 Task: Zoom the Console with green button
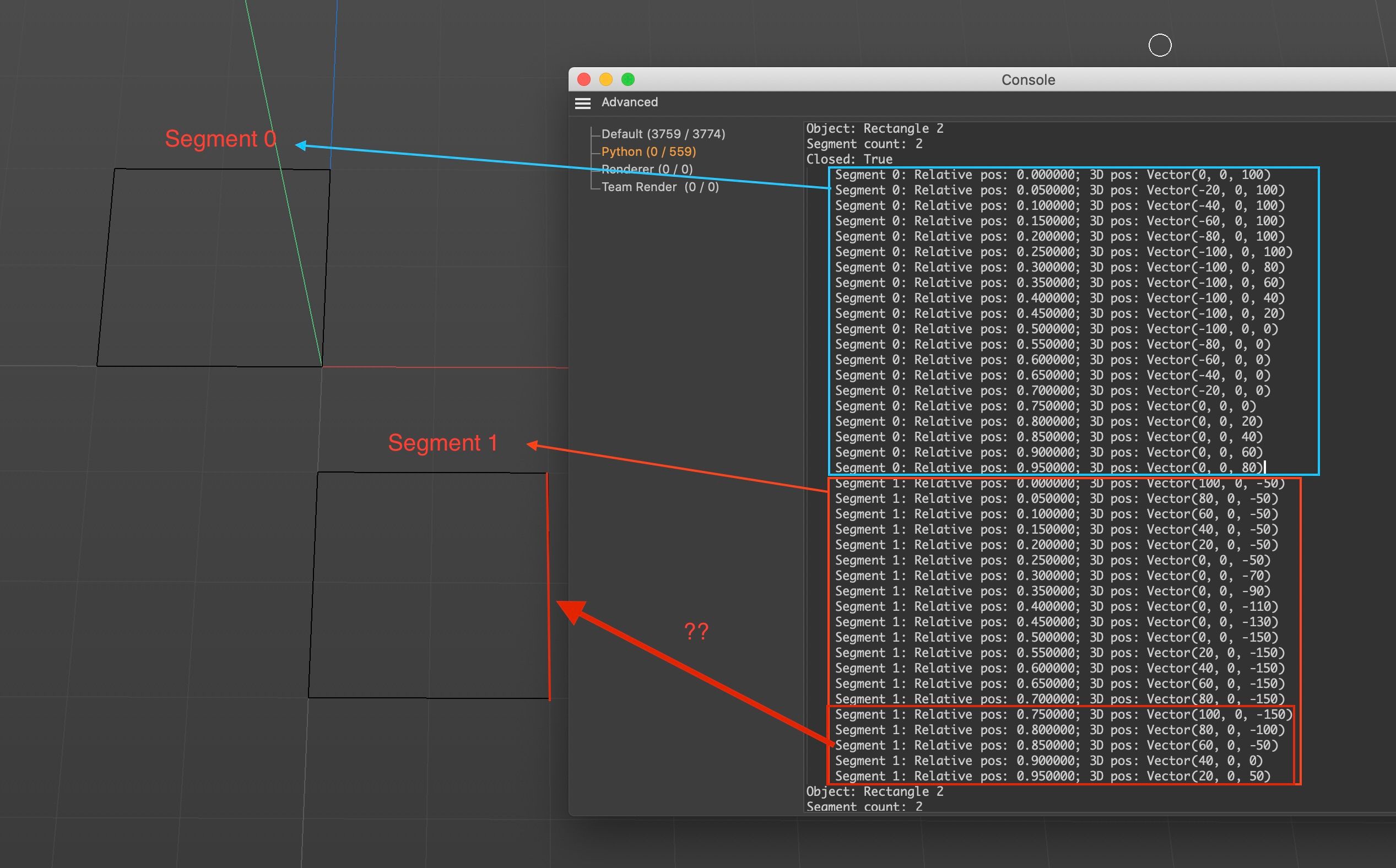(x=627, y=79)
